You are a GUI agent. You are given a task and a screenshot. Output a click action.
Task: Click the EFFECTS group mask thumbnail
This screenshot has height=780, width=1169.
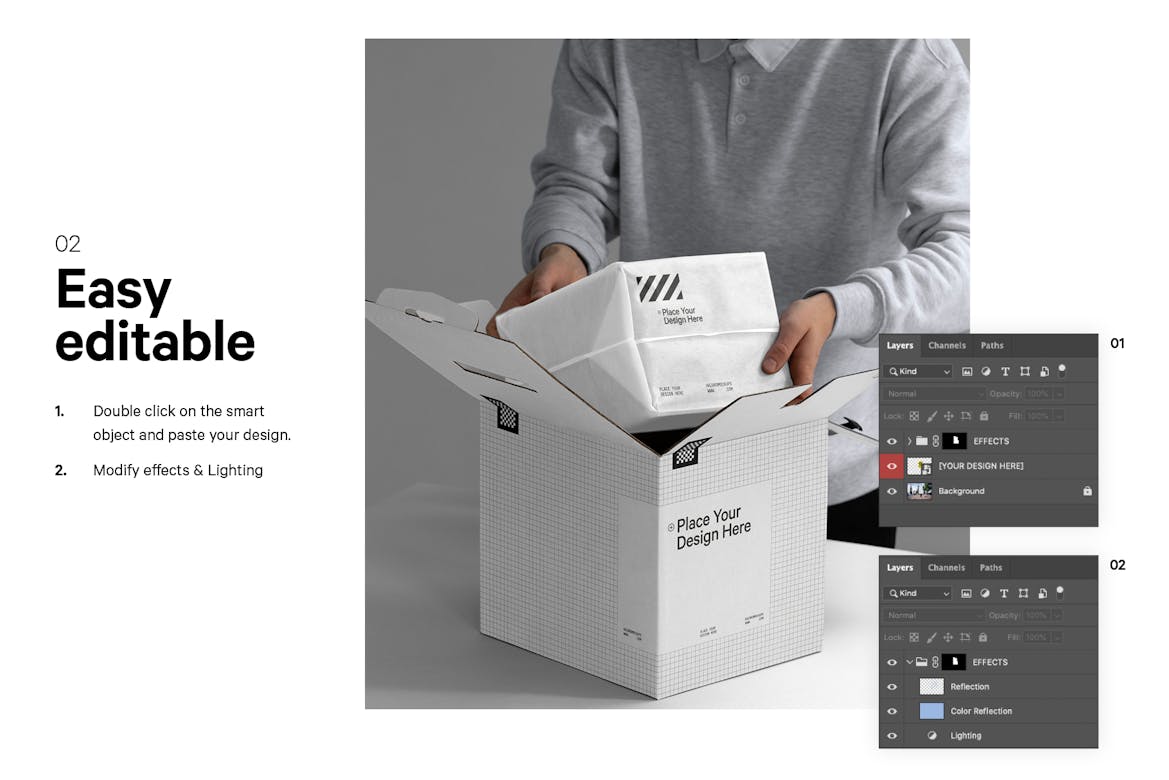point(954,441)
